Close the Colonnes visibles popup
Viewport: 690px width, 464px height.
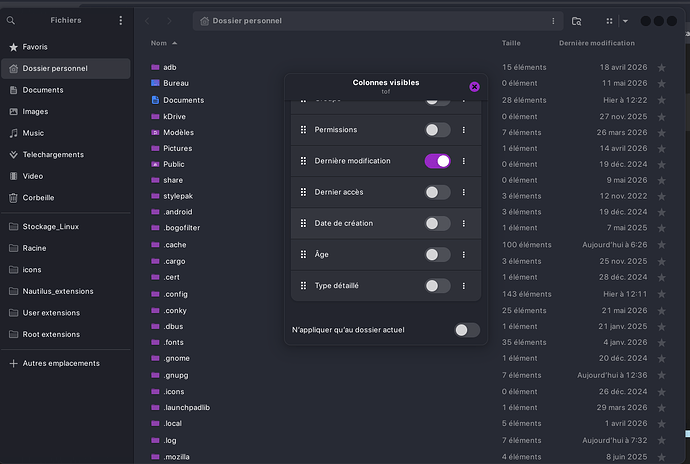pyautogui.click(x=474, y=87)
